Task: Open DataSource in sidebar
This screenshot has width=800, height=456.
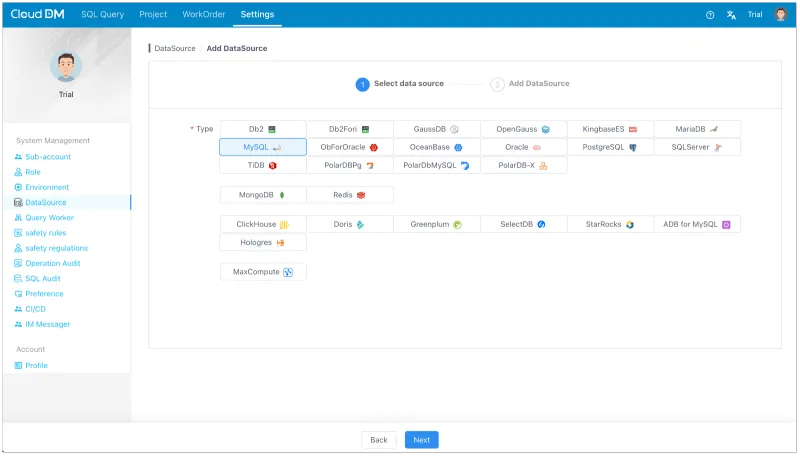Action: [45, 202]
